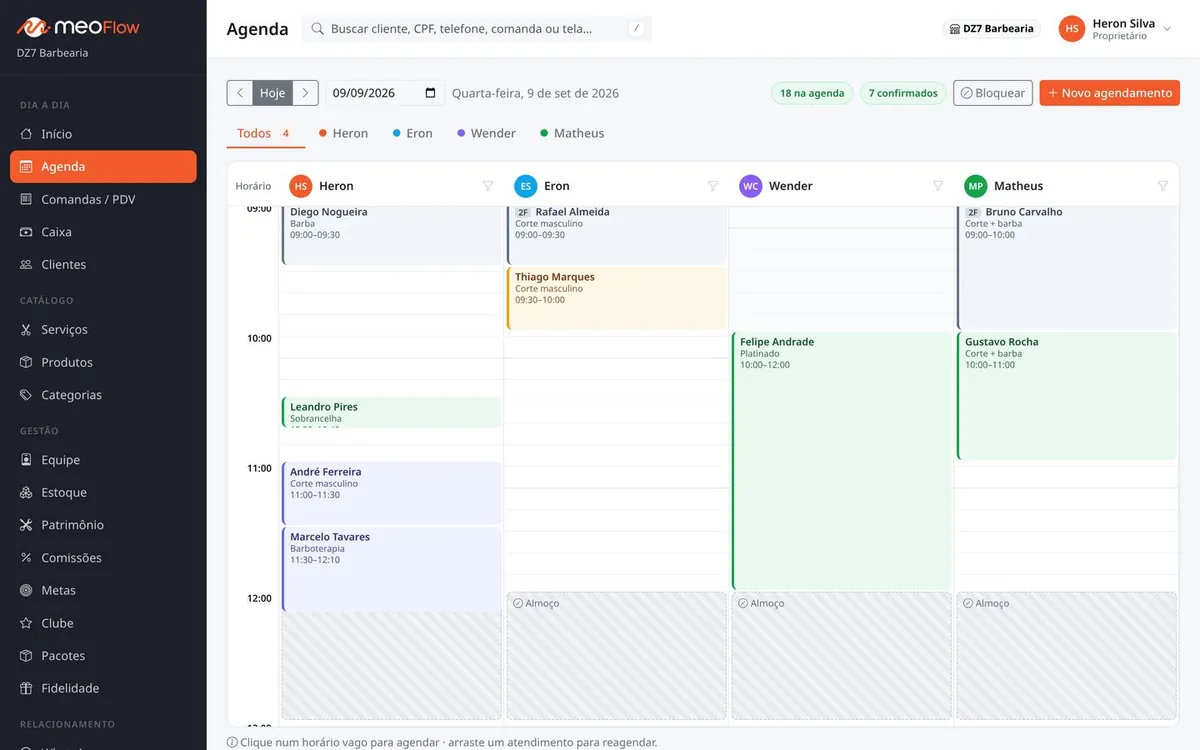Expand the Heron Silva user menu

click(x=1116, y=29)
